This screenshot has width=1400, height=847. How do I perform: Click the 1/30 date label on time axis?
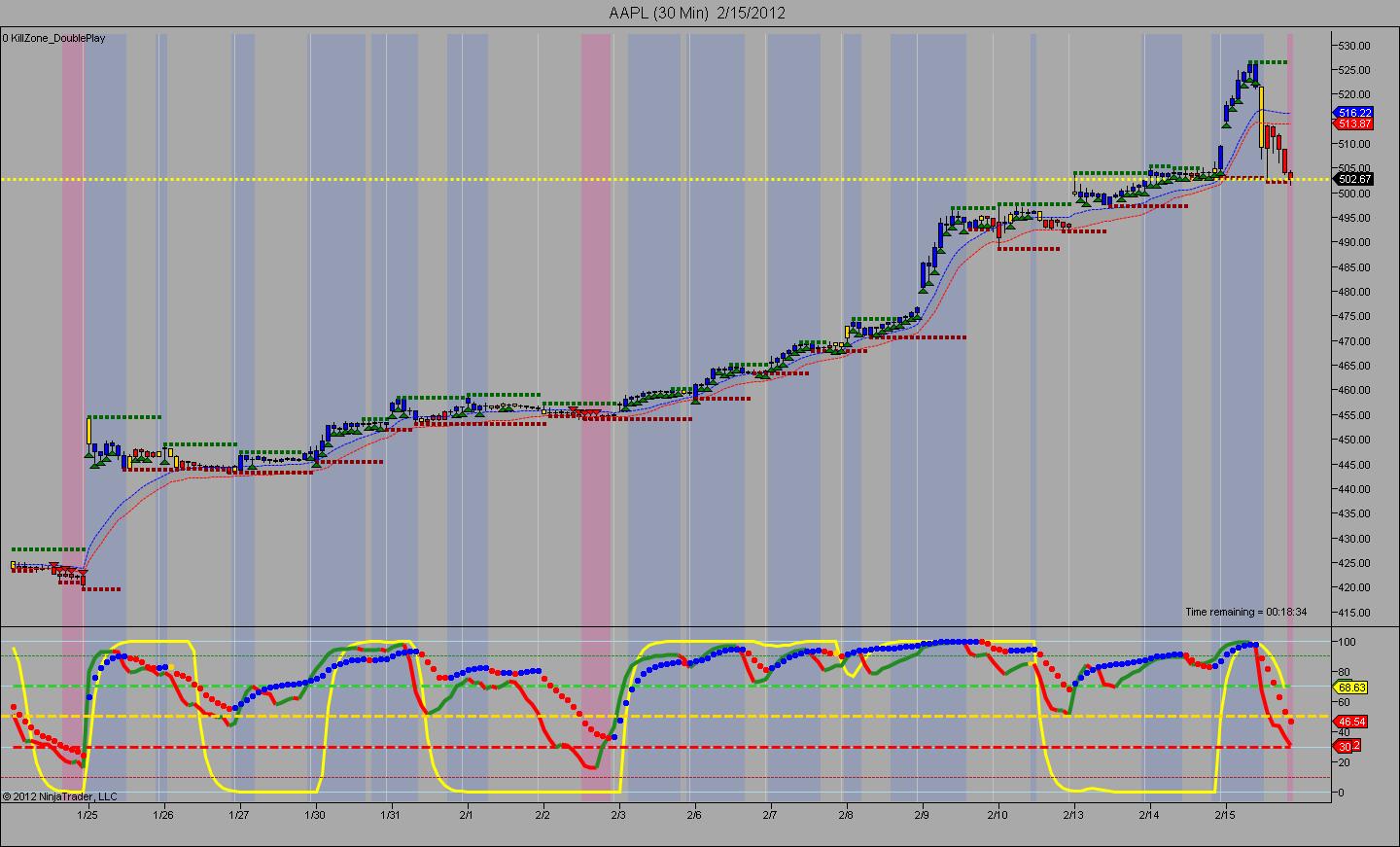315,815
